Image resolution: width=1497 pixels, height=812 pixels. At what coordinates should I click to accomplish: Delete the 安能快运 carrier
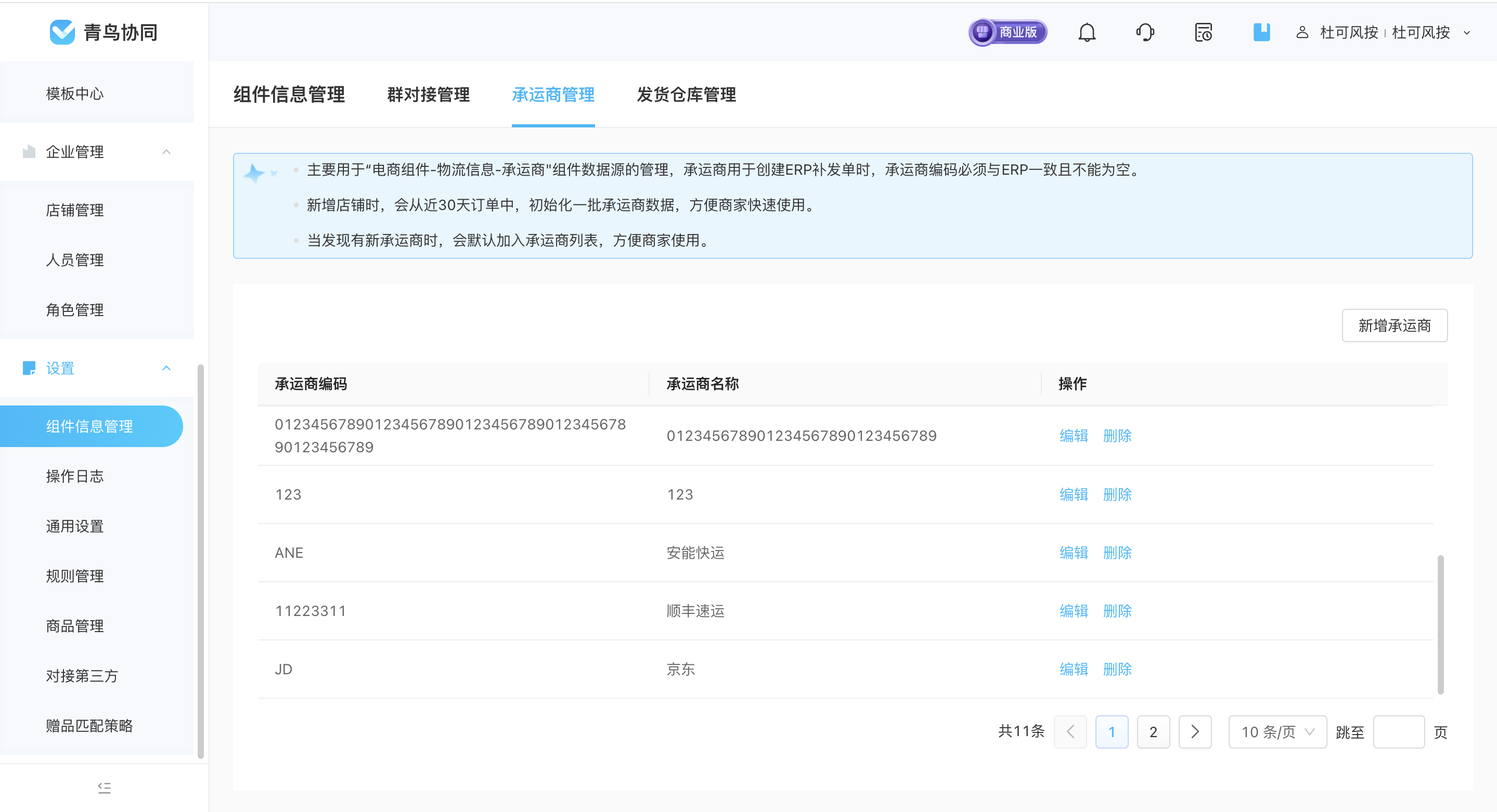pos(1117,553)
